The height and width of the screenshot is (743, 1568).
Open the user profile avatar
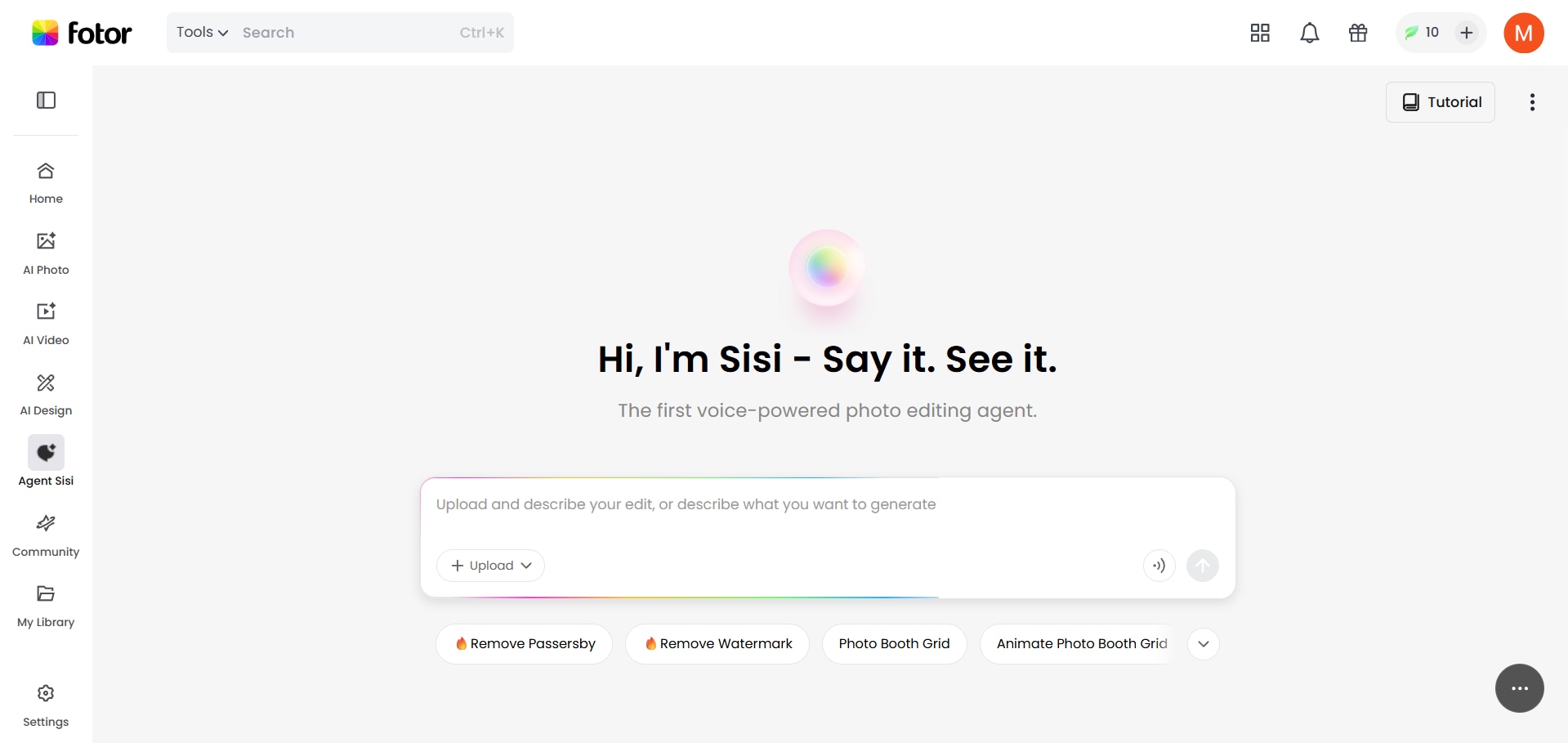(x=1523, y=33)
